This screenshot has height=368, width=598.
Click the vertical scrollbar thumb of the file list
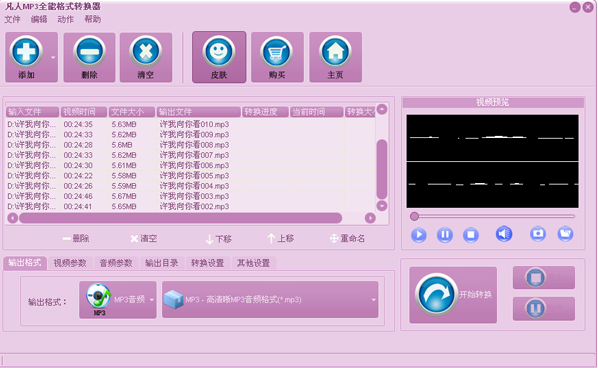(x=382, y=169)
